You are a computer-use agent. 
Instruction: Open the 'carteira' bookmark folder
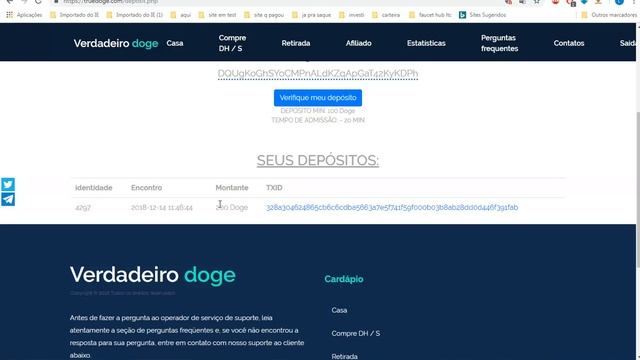[386, 15]
